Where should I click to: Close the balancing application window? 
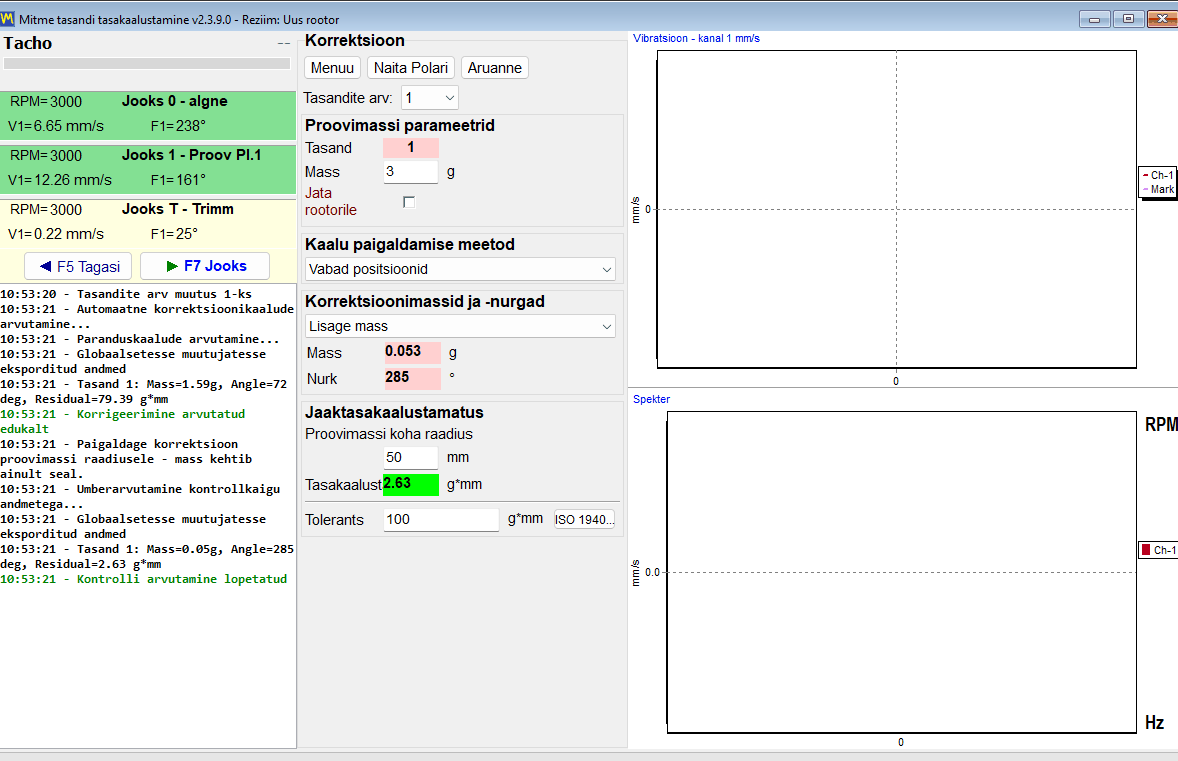click(1163, 19)
